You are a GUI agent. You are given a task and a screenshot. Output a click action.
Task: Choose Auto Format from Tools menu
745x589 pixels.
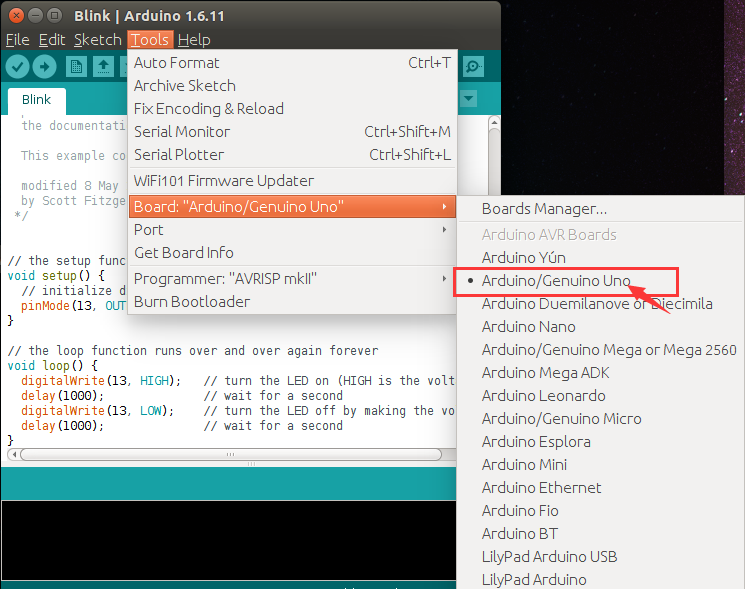(x=292, y=63)
